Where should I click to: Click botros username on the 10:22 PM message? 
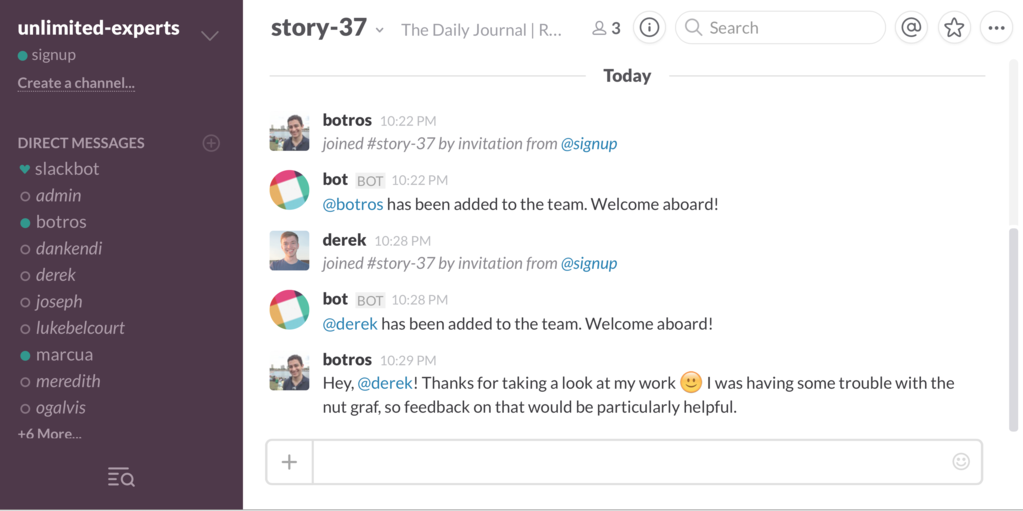point(347,120)
